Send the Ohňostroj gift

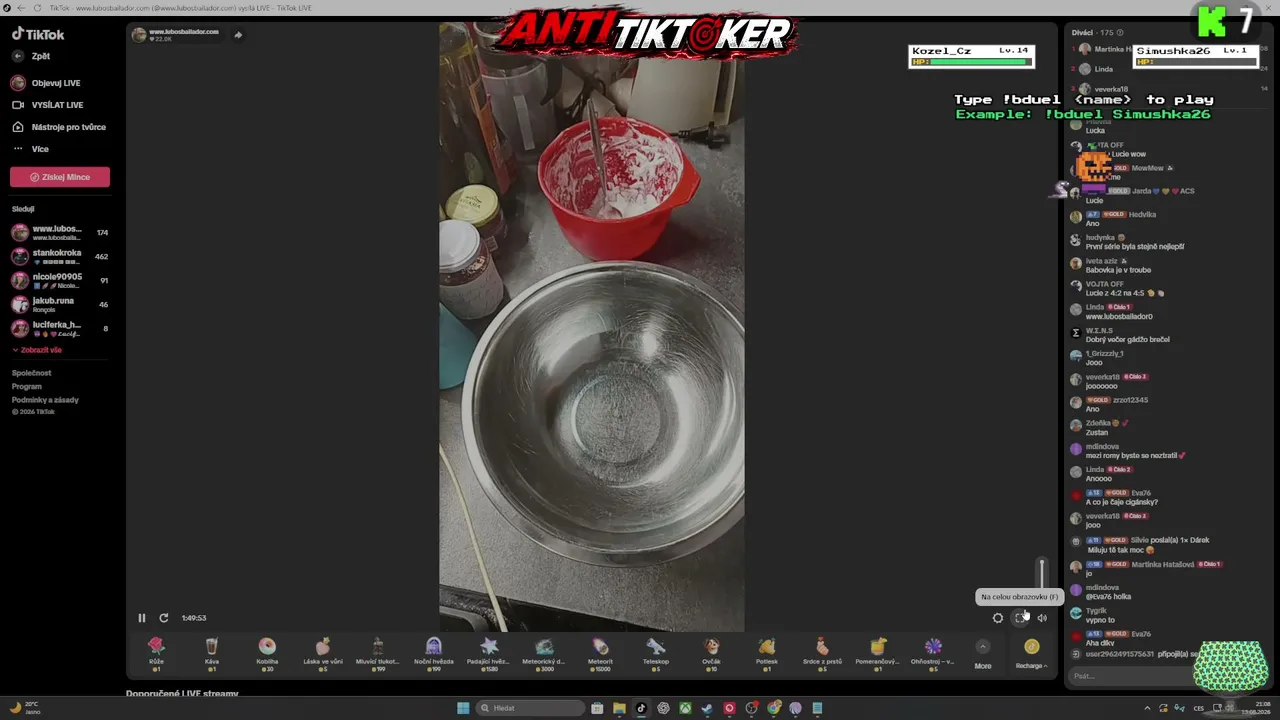tap(933, 653)
